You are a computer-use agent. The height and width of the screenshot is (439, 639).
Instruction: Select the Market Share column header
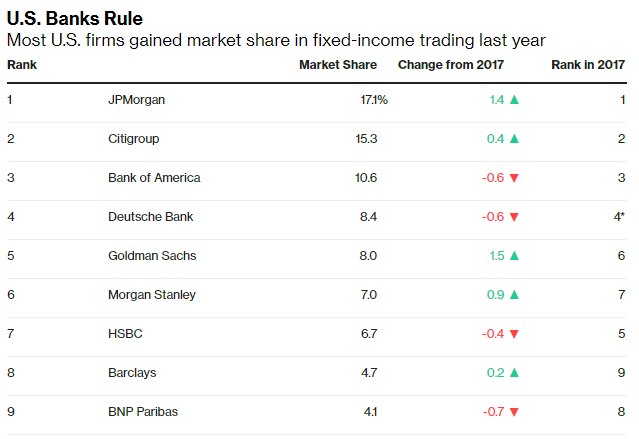click(x=338, y=65)
